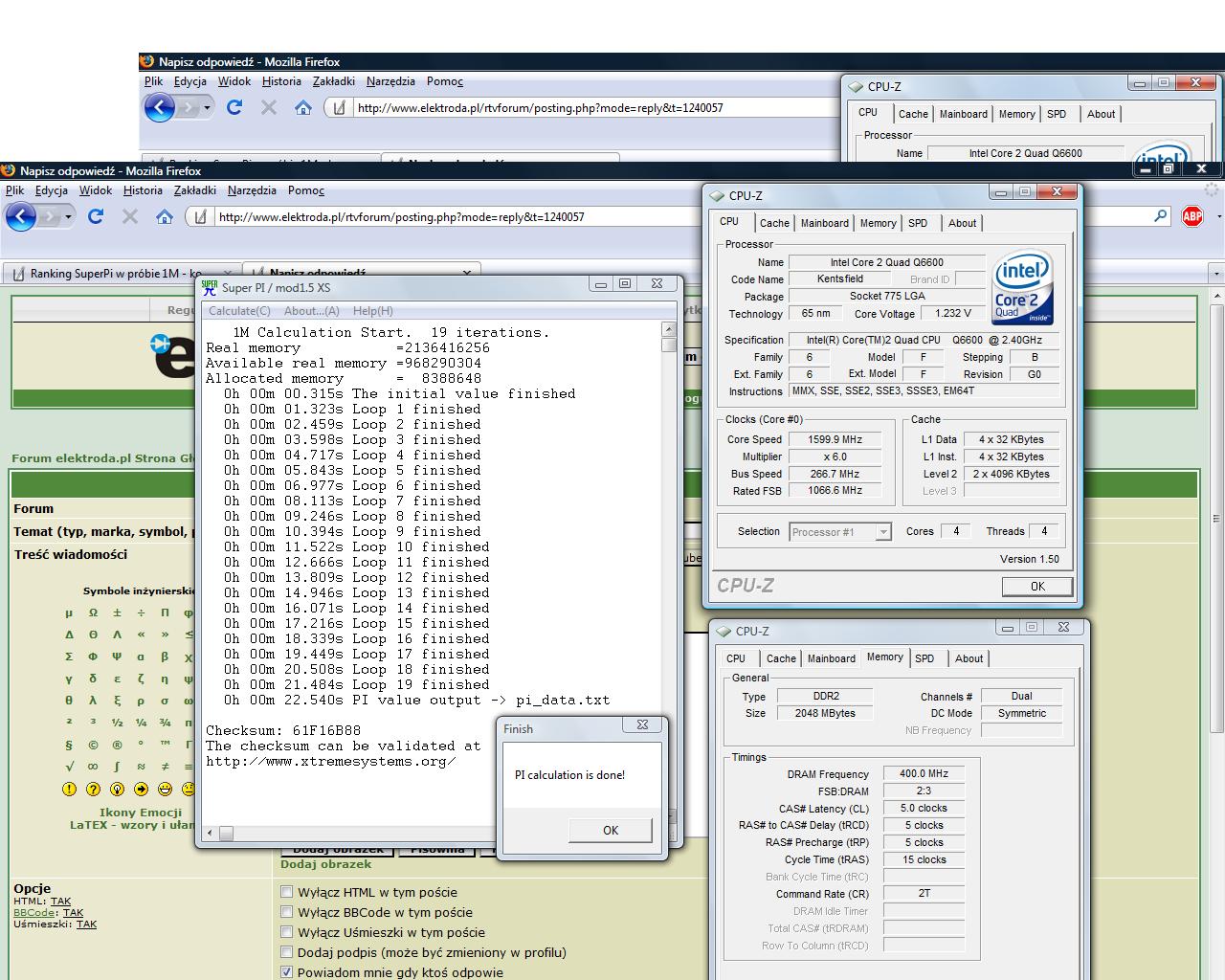Tick the 'Wyłącz BBCode w tym poście' checkbox
Screen dimensions: 1225x980
point(286,912)
